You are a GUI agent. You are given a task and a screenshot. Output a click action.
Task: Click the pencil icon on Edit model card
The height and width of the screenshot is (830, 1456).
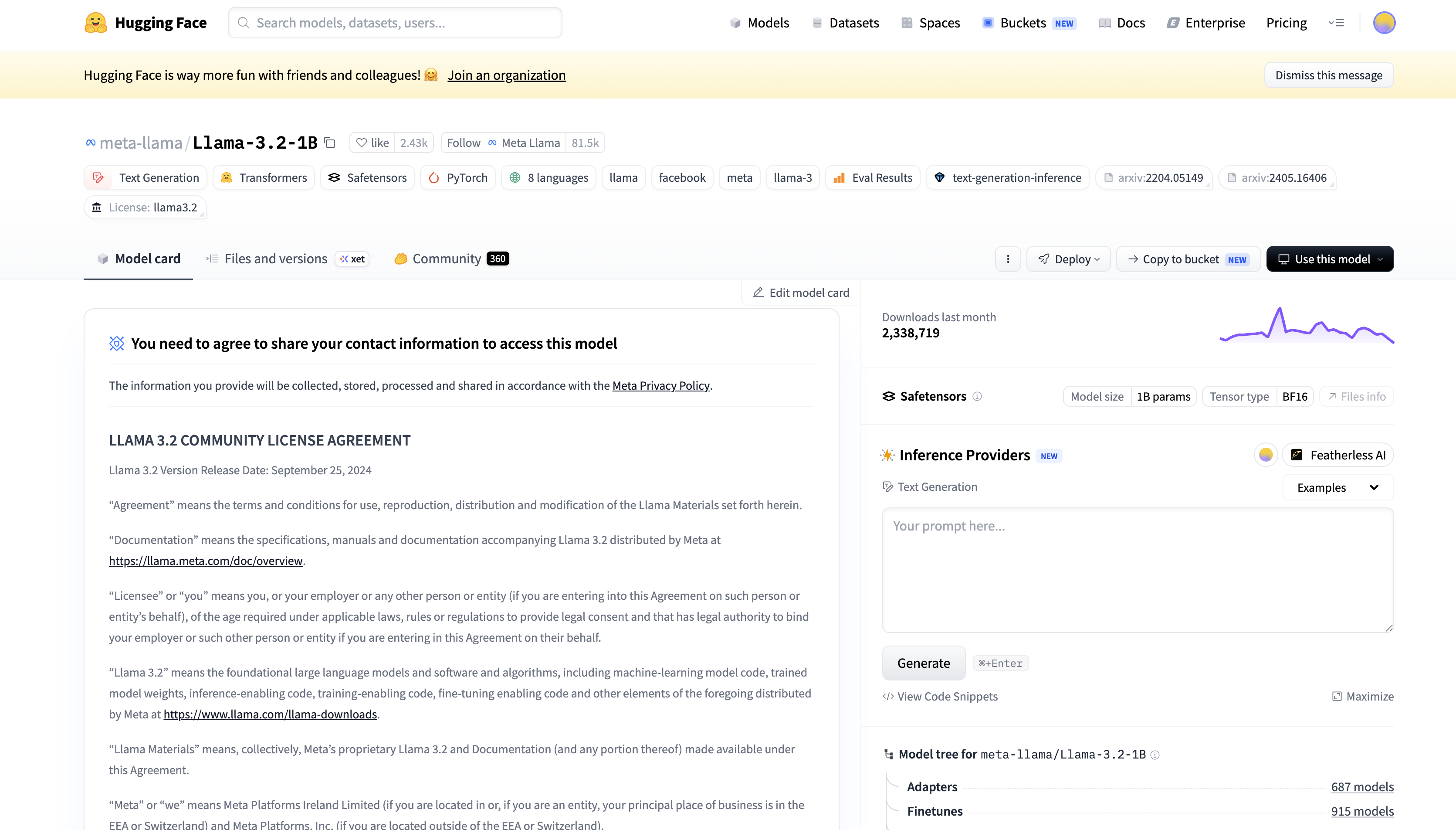tap(758, 293)
